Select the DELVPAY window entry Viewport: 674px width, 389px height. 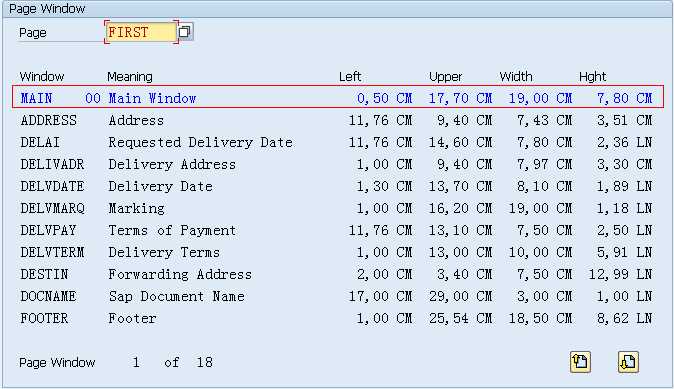click(x=49, y=230)
